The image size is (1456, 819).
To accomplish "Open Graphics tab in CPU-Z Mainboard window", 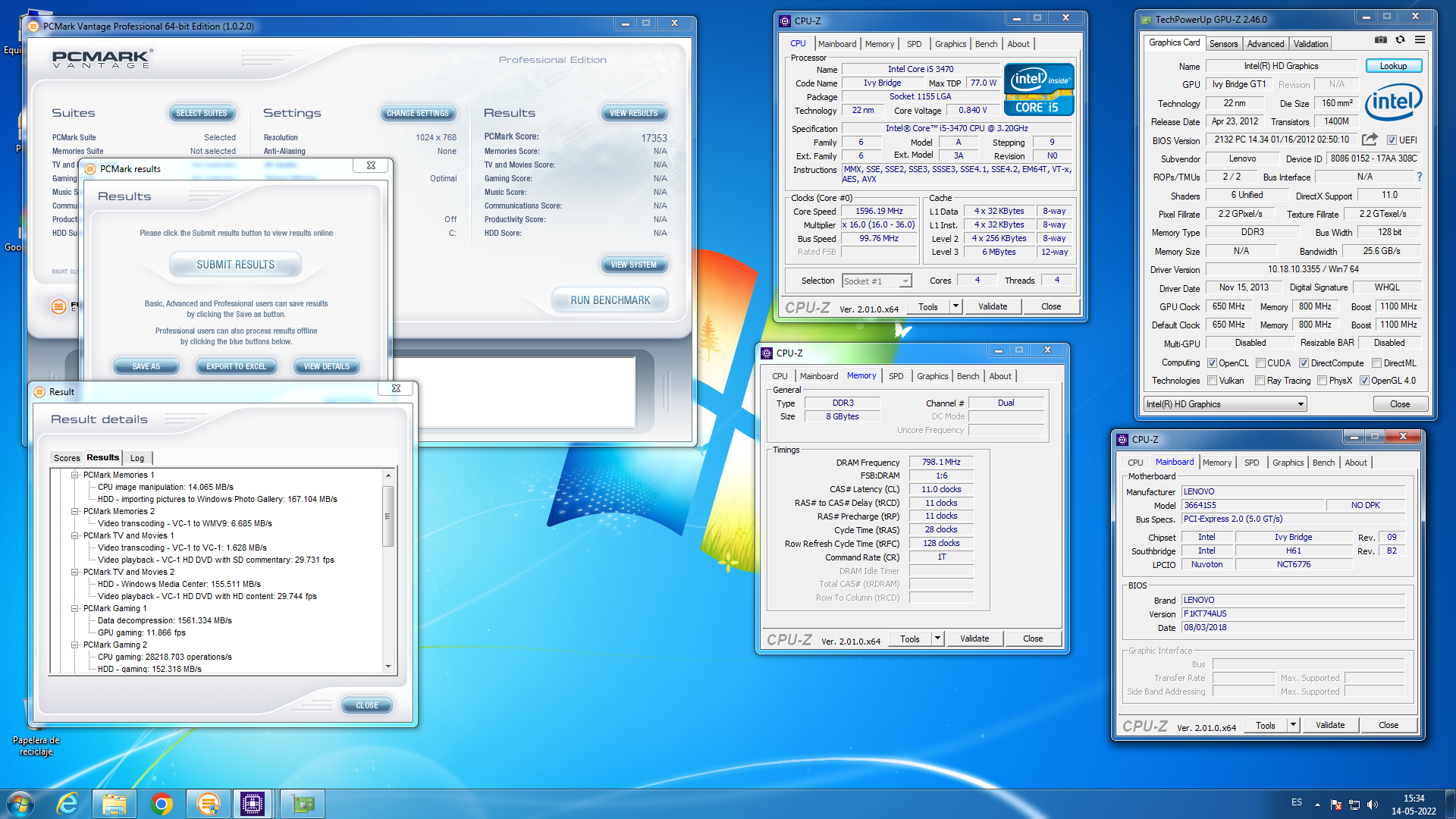I will [1288, 463].
